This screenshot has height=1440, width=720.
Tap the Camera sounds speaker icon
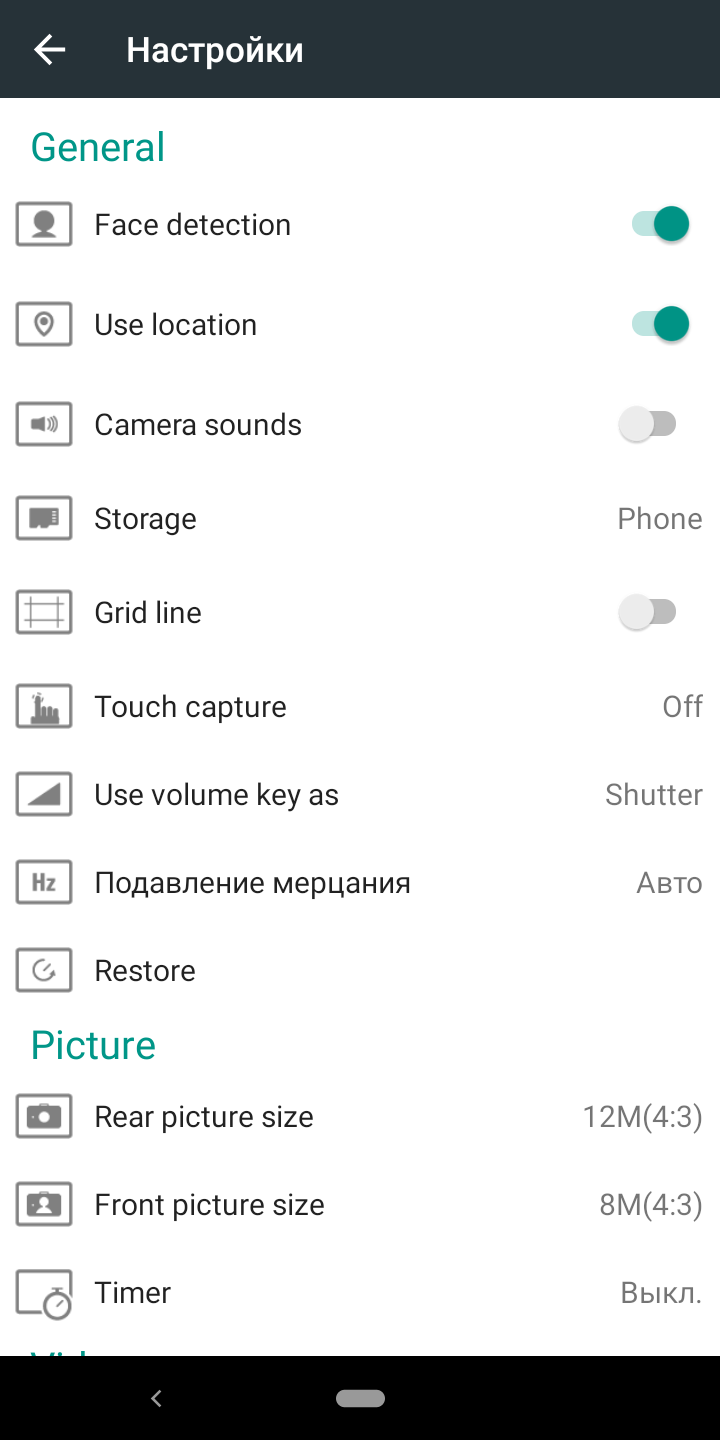click(44, 424)
